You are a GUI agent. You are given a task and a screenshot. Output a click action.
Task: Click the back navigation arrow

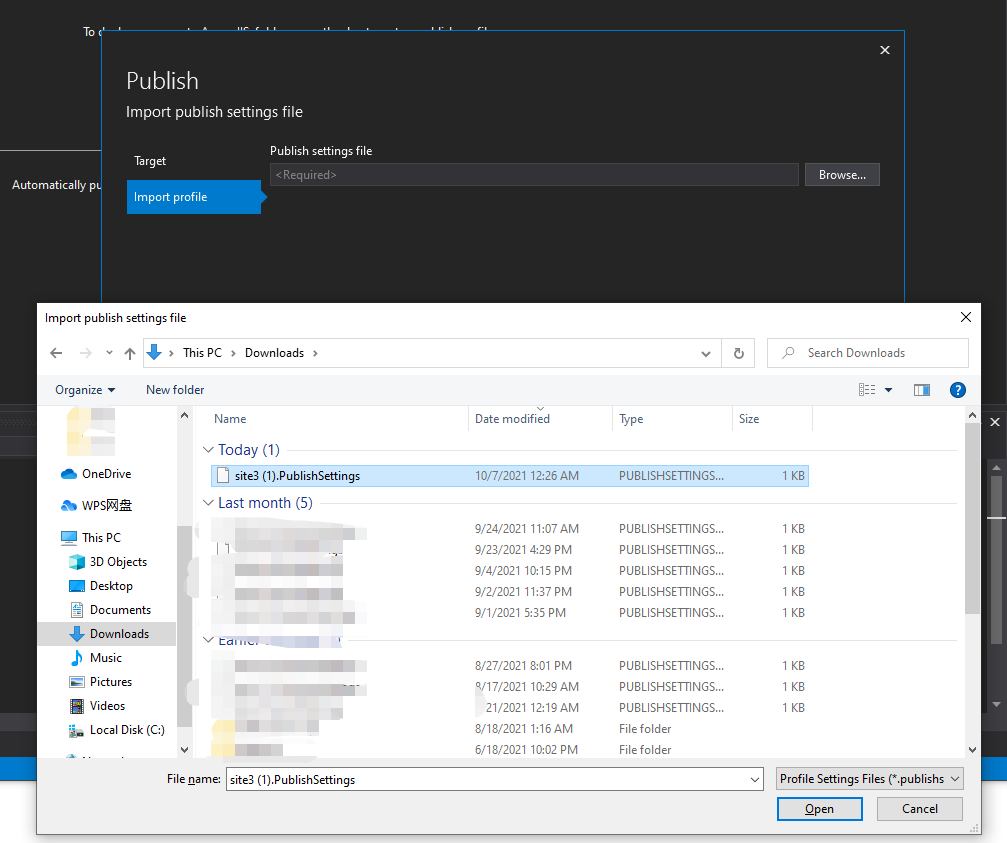56,352
